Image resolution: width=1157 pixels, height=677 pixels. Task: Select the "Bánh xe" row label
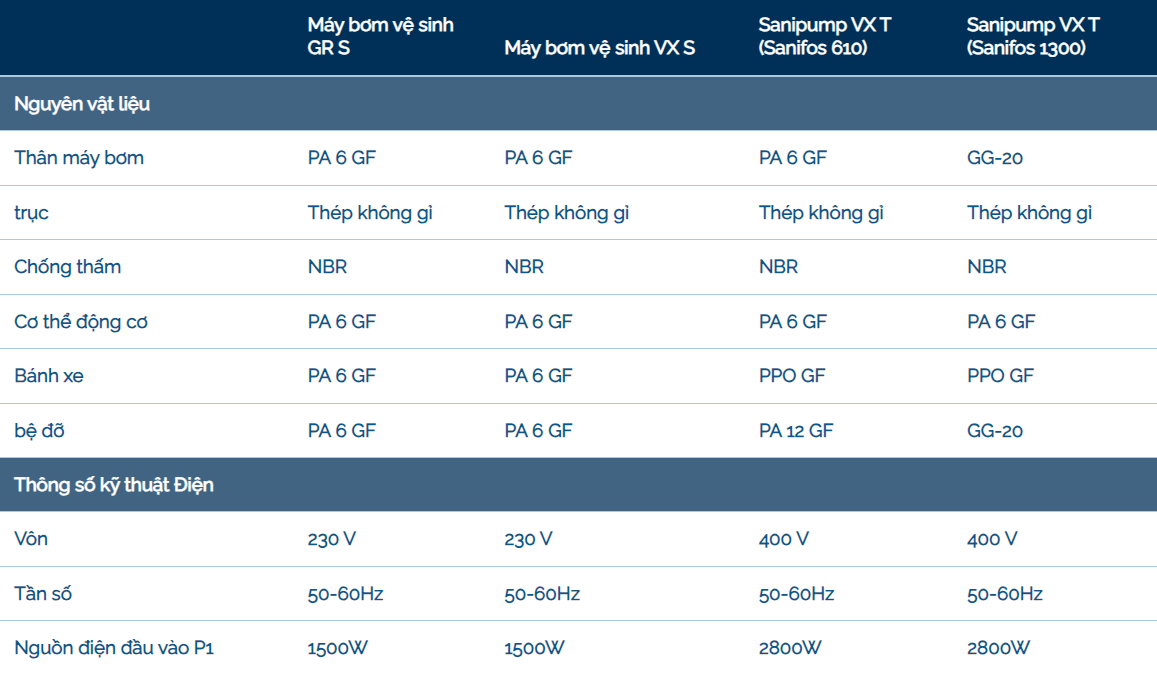(x=49, y=376)
